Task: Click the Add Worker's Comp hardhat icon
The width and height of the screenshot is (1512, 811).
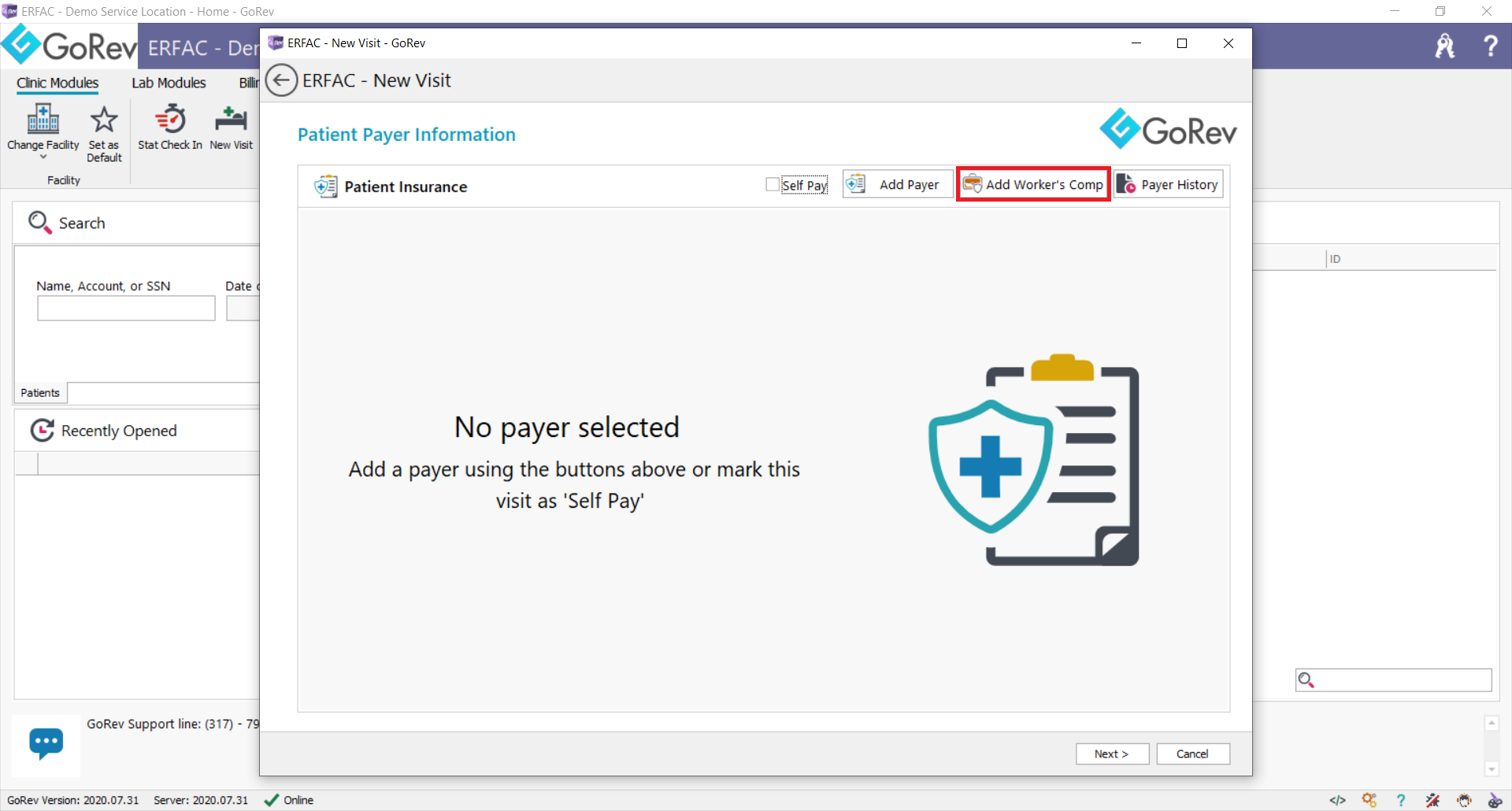Action: [973, 183]
